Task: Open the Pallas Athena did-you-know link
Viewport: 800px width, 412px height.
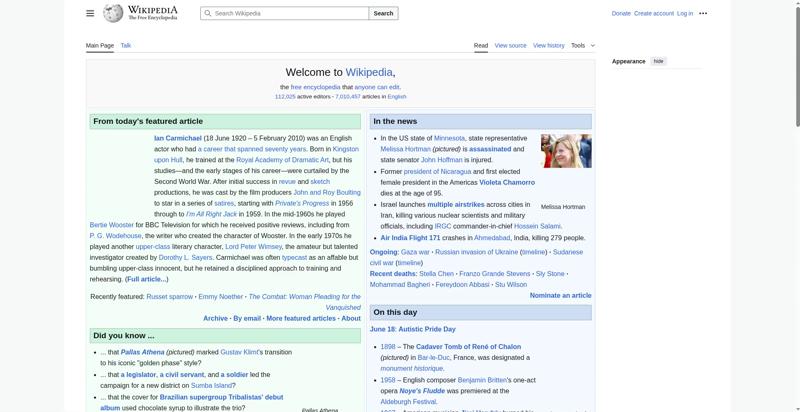Action: (142, 352)
